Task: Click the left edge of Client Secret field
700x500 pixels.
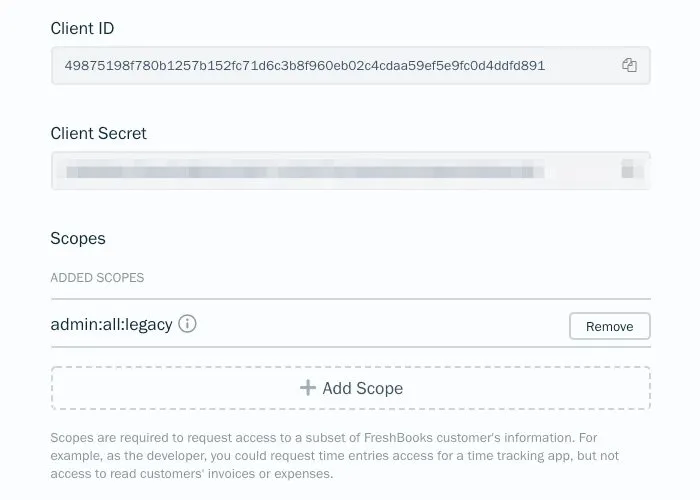Action: [x=58, y=171]
